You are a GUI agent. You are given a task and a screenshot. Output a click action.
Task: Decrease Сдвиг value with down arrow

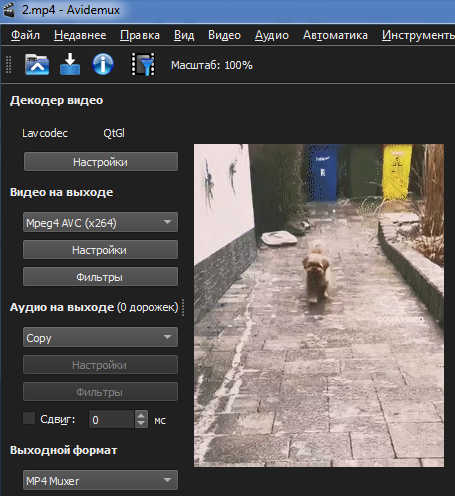[x=141, y=424]
